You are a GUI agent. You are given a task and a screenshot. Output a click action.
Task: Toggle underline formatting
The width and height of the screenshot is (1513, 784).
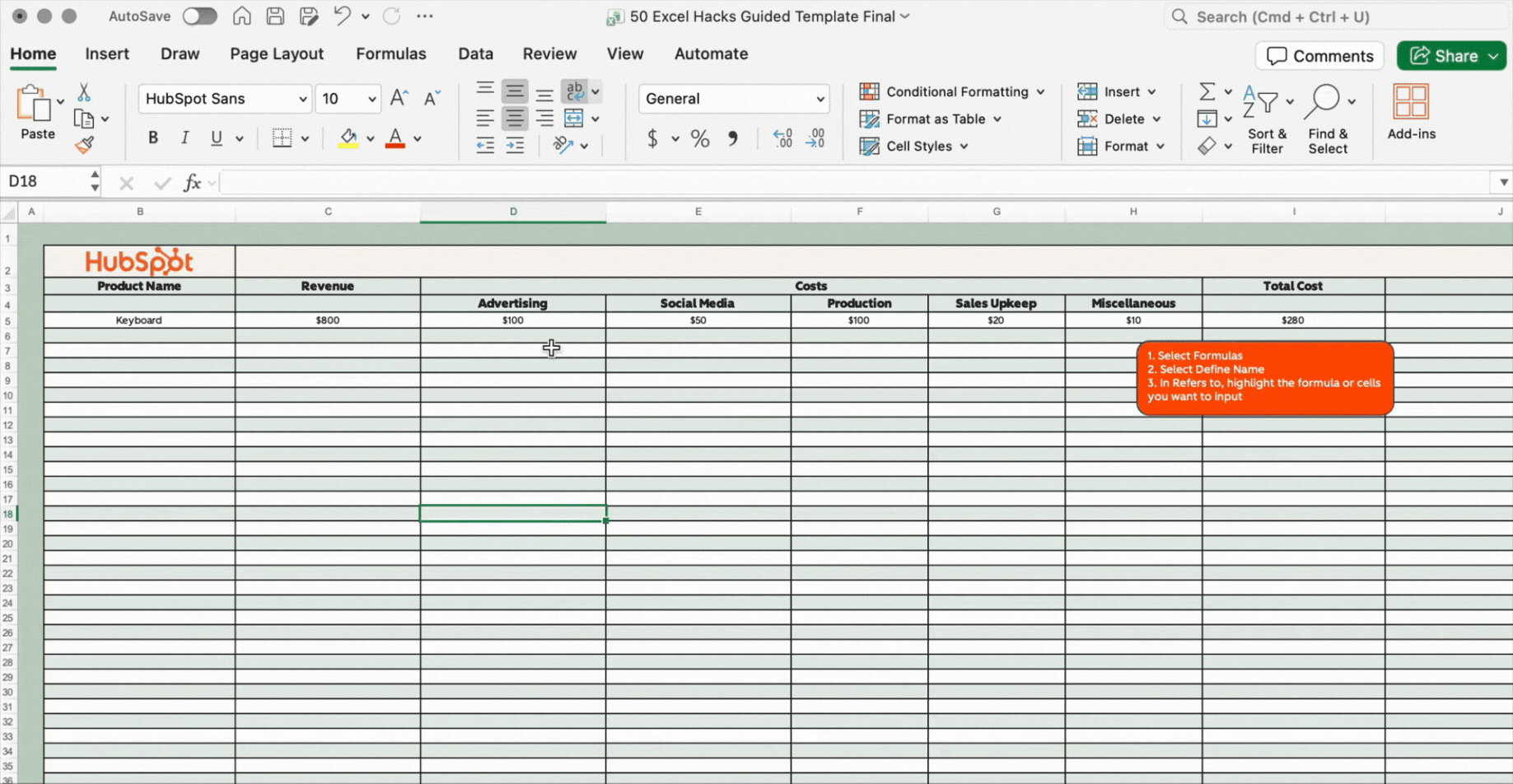click(x=216, y=138)
